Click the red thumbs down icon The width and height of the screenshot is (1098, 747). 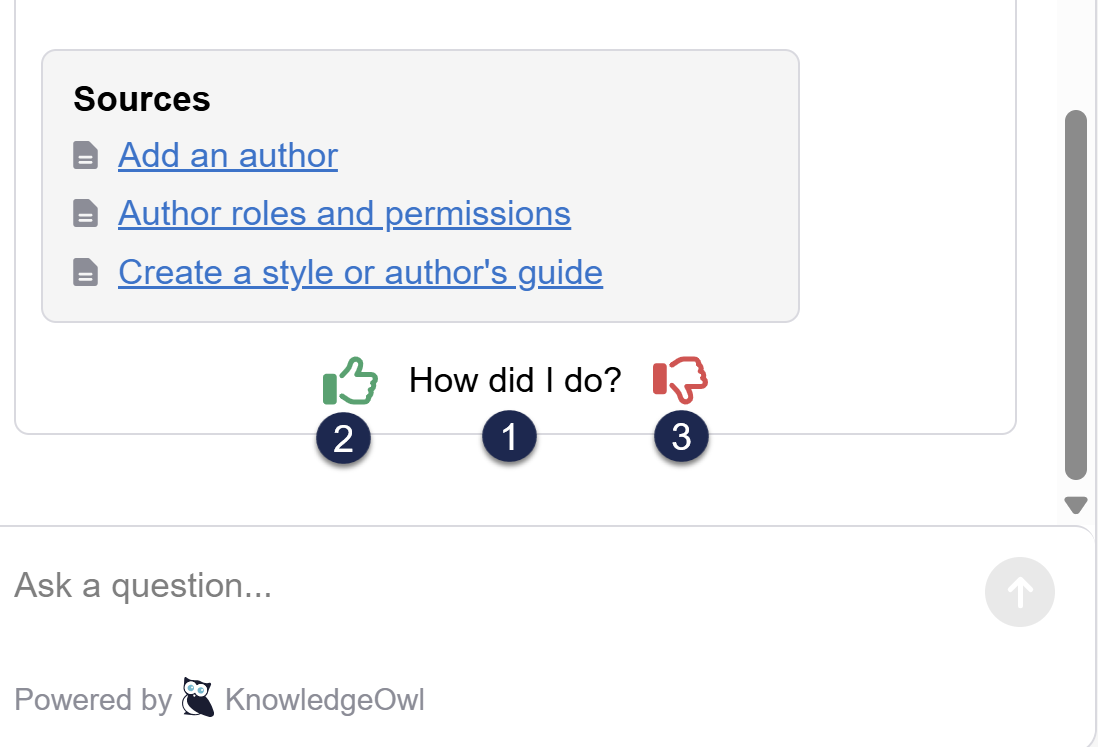[x=680, y=379]
